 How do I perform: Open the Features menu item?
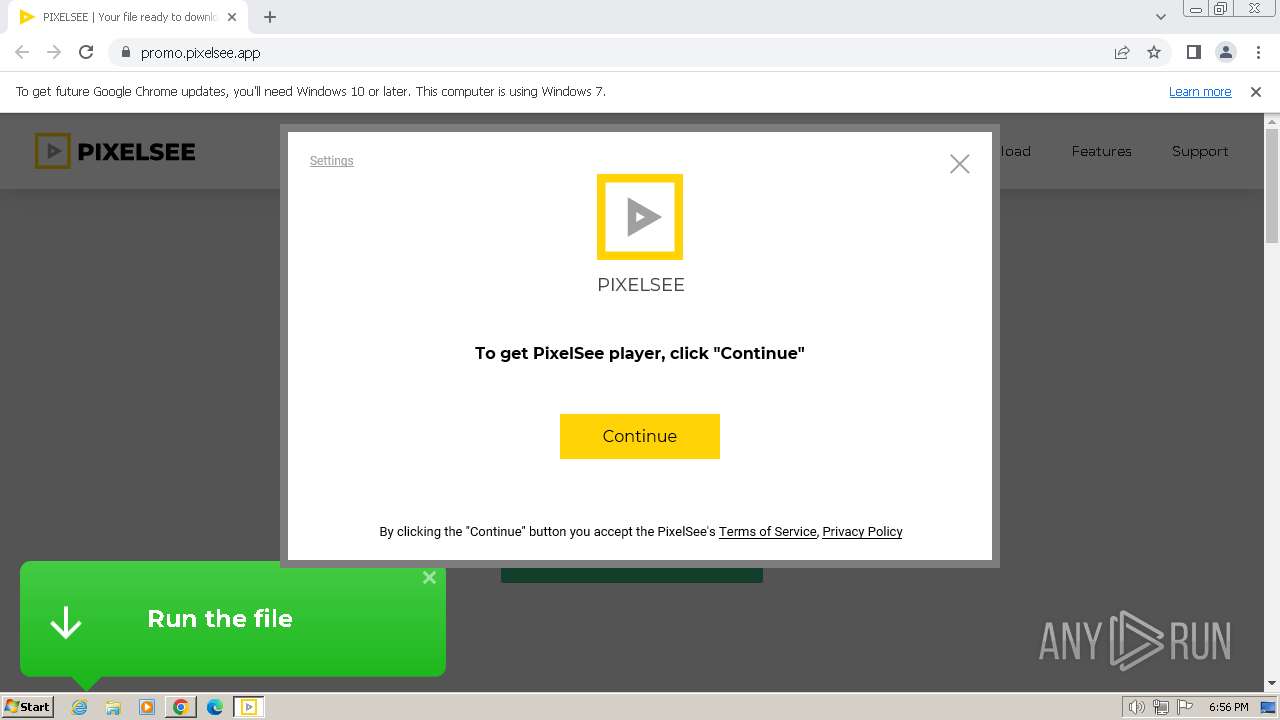tap(1101, 151)
